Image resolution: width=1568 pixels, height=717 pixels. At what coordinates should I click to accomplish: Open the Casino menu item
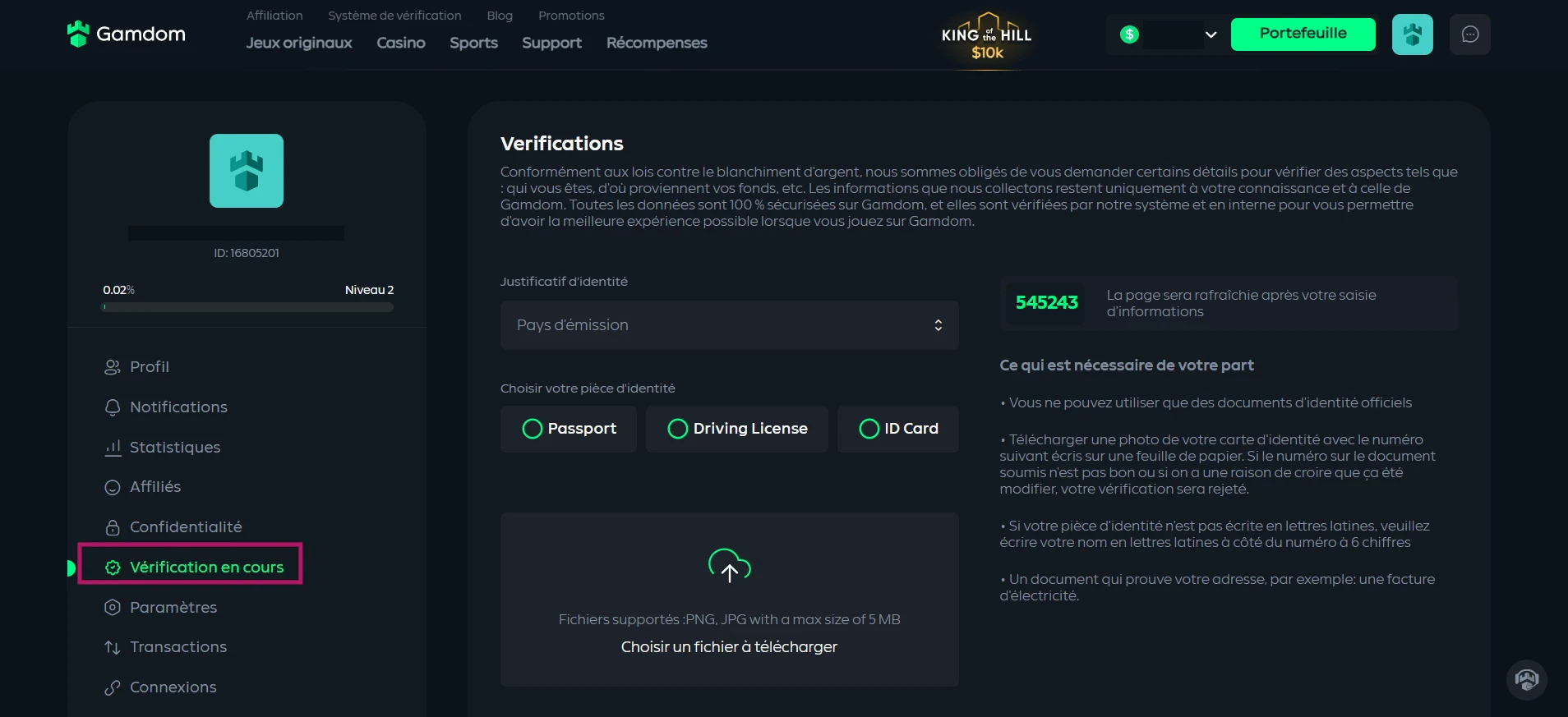tap(401, 43)
